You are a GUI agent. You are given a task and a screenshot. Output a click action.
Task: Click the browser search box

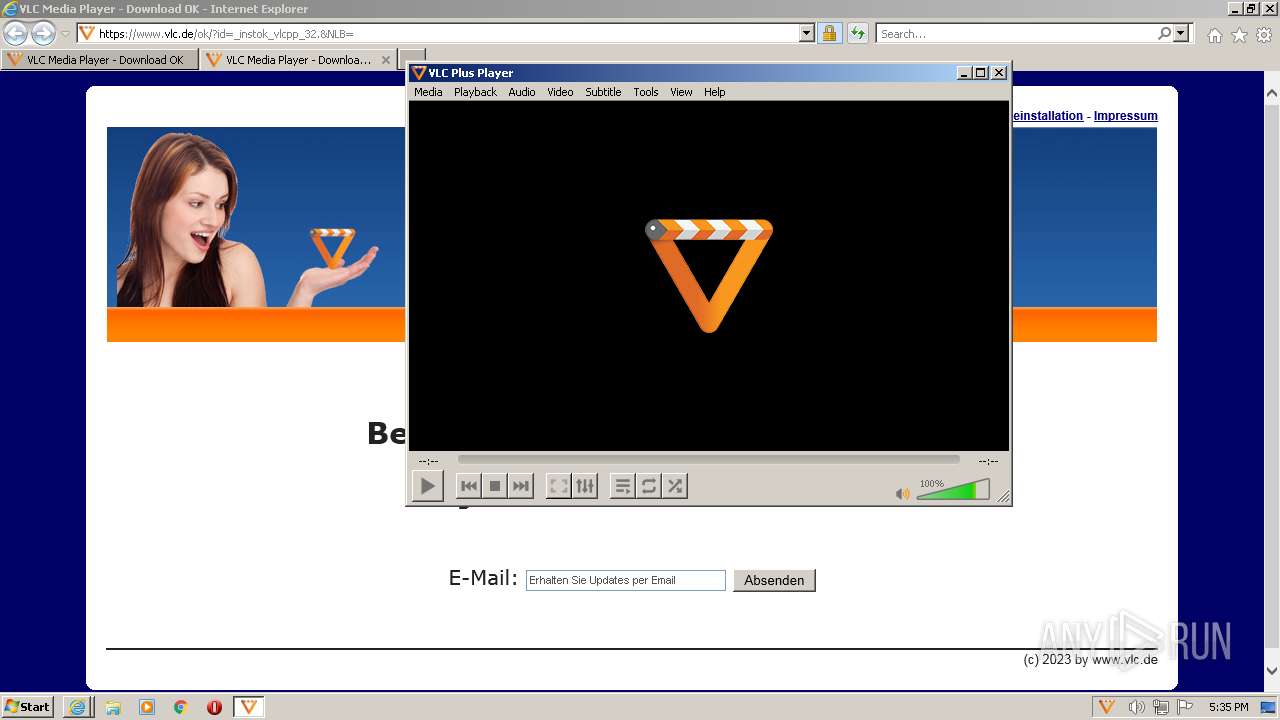pos(1017,33)
